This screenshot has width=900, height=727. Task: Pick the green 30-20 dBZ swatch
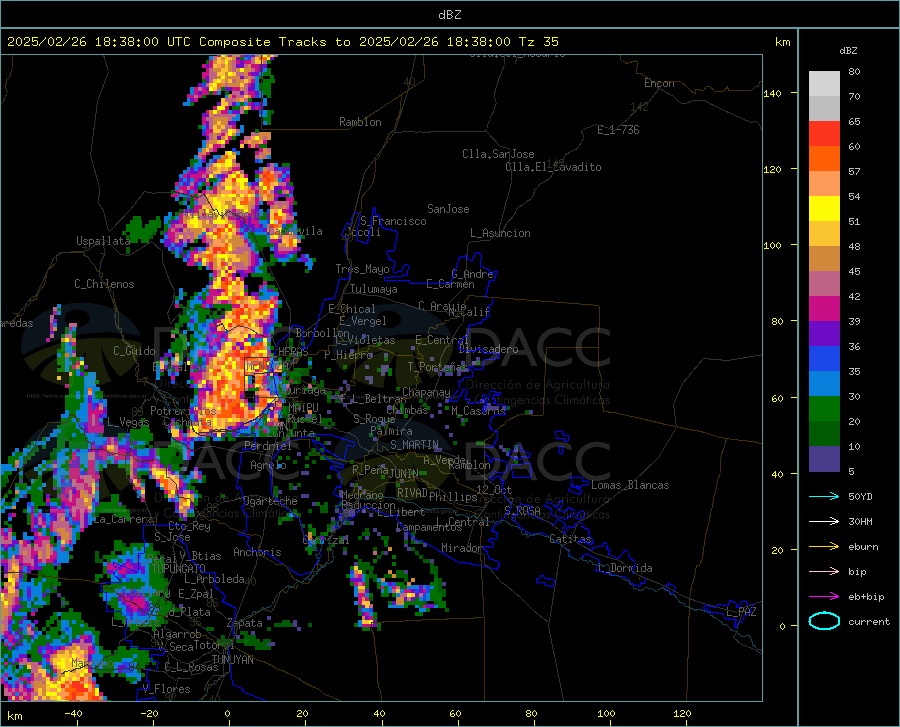824,409
